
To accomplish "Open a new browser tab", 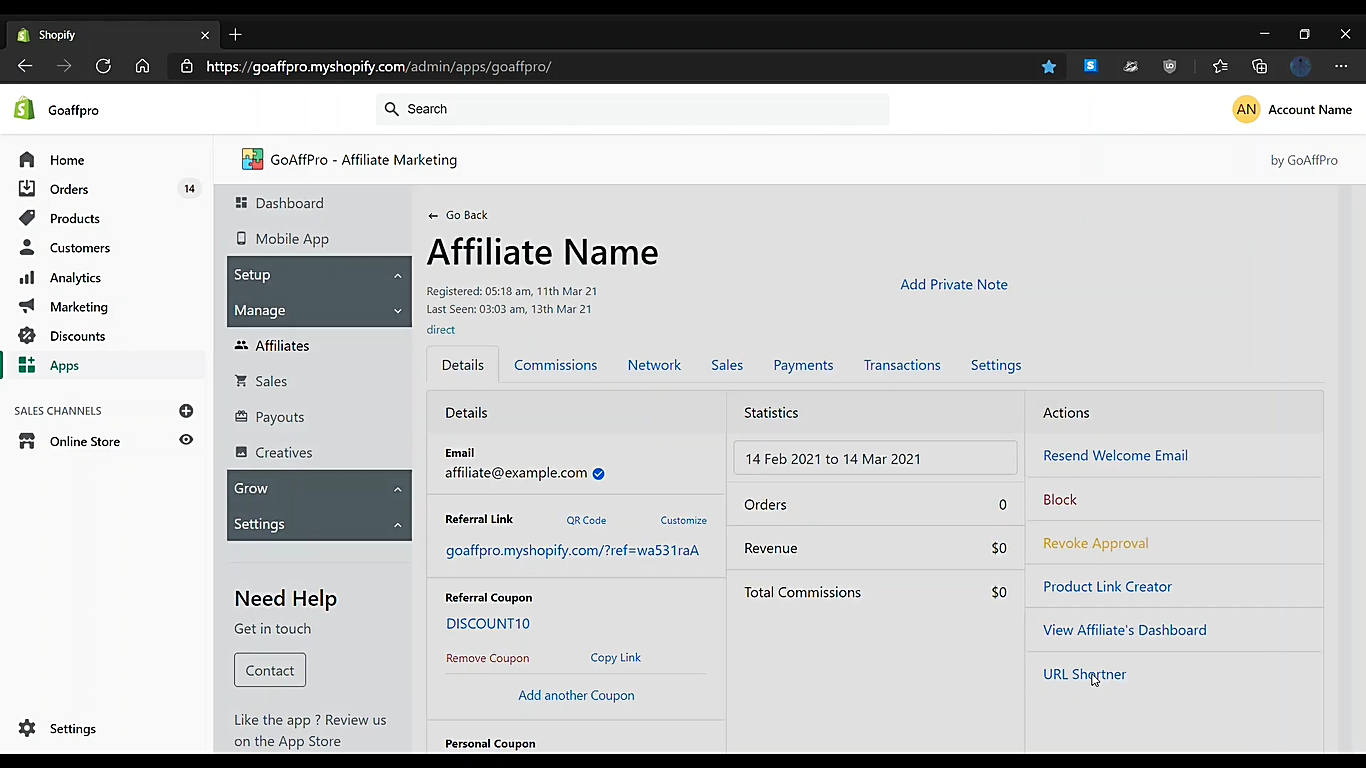I will (235, 35).
